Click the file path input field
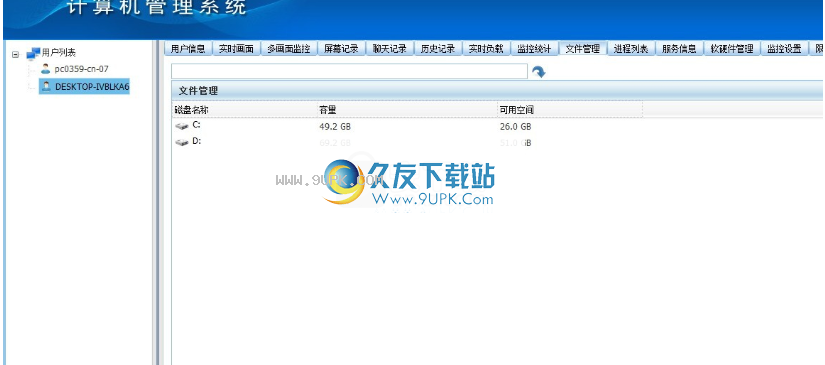This screenshot has width=825, height=365. [349, 71]
